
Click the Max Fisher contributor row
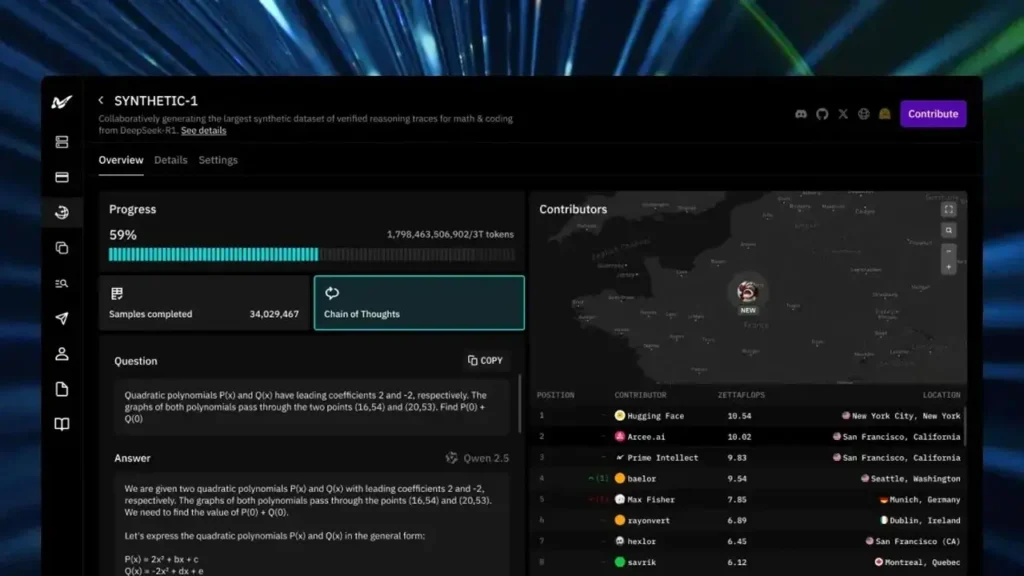click(x=748, y=499)
